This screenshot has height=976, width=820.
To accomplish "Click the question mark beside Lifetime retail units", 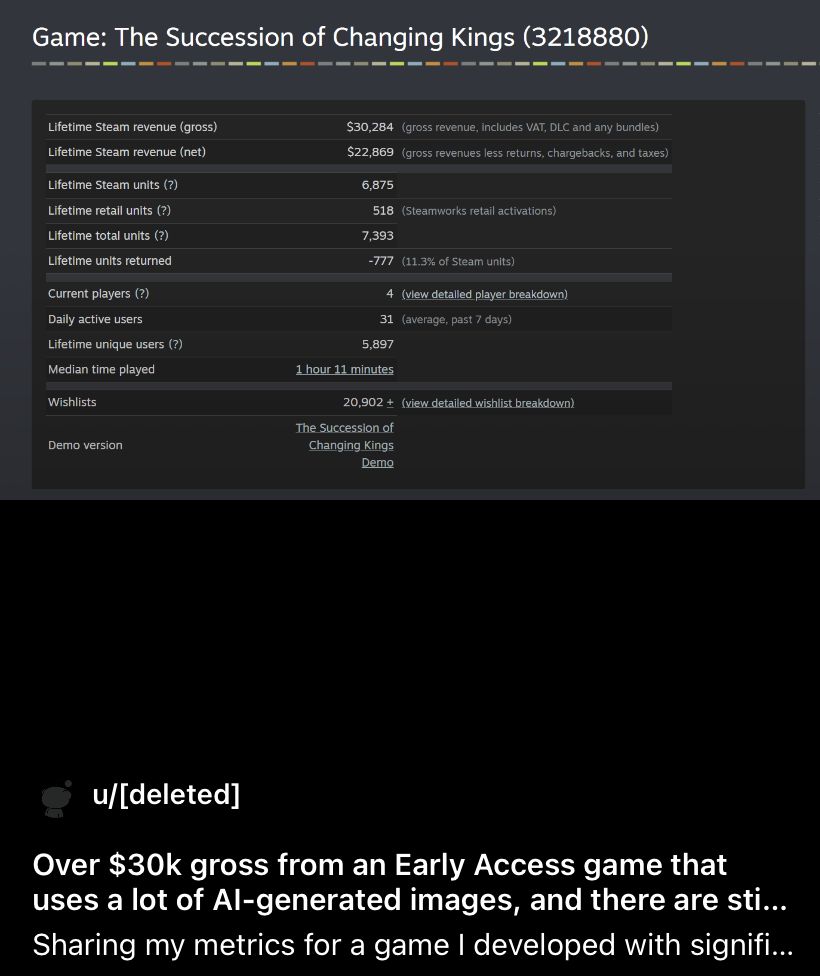I will 164,210.
